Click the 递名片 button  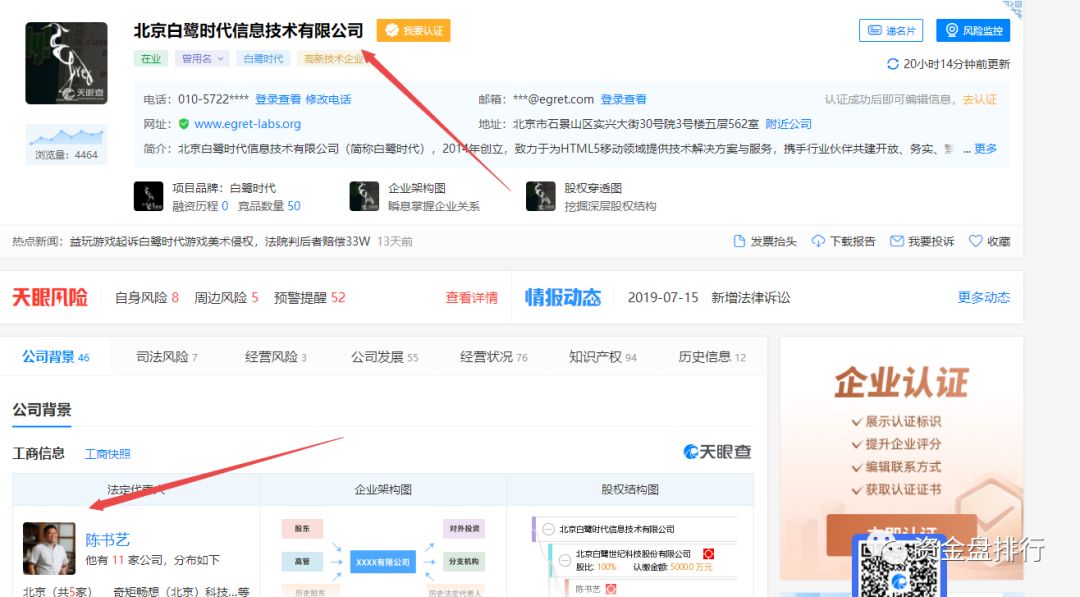click(891, 30)
